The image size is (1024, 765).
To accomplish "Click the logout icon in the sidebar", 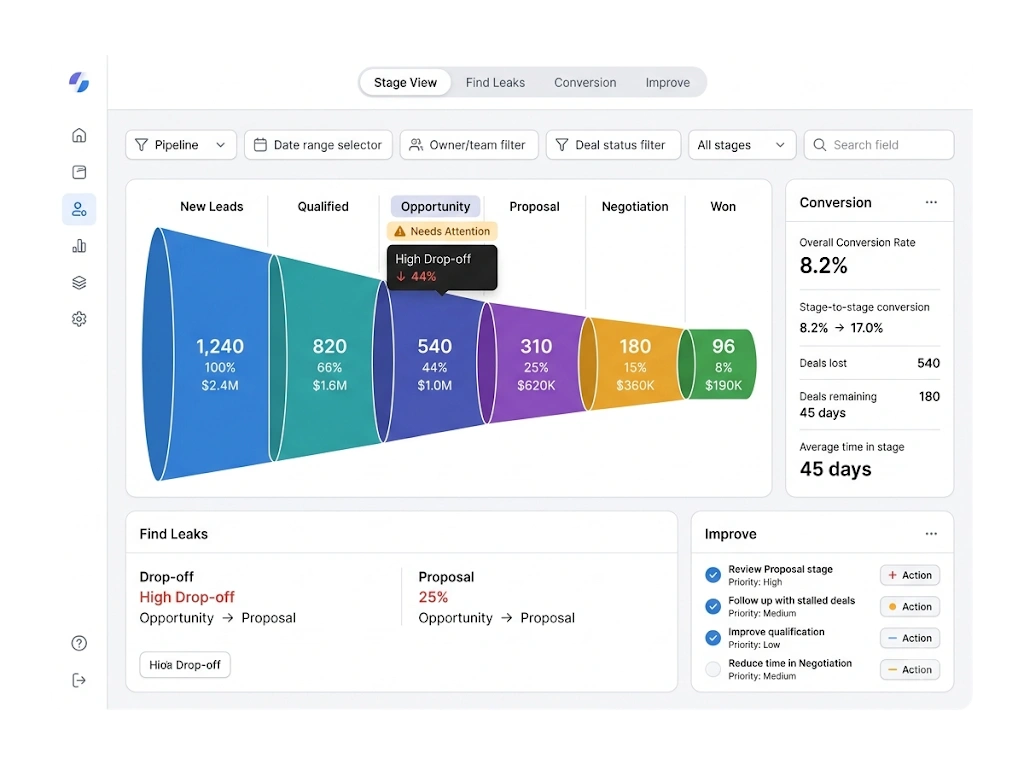I will point(79,681).
